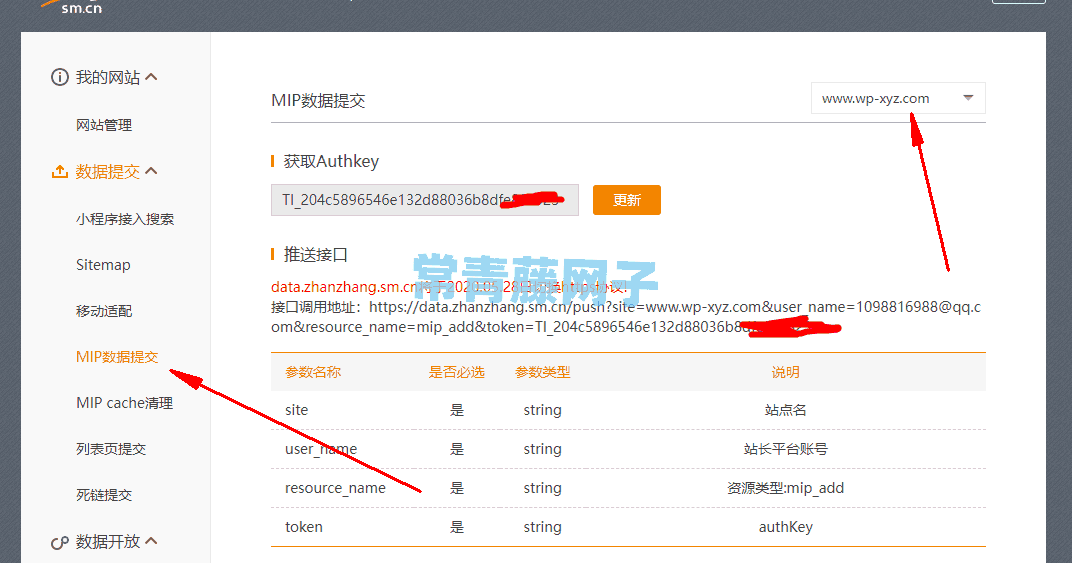The height and width of the screenshot is (563, 1072).
Task: Click the 资源类型:mip_add description cell
Action: [786, 488]
